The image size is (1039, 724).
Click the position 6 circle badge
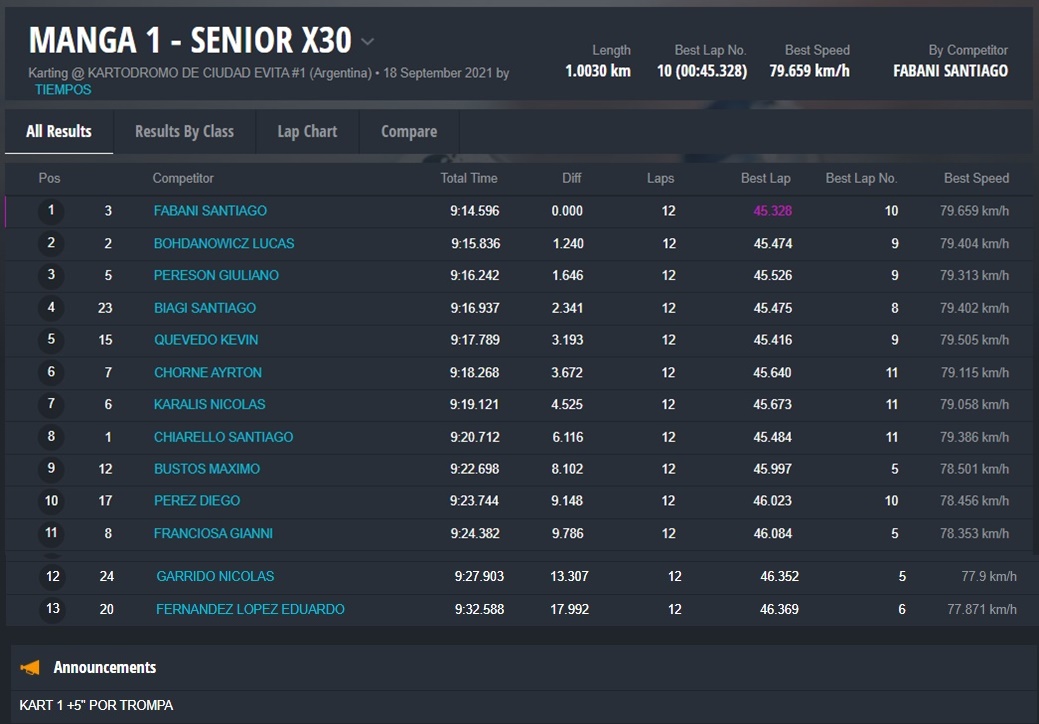click(51, 372)
